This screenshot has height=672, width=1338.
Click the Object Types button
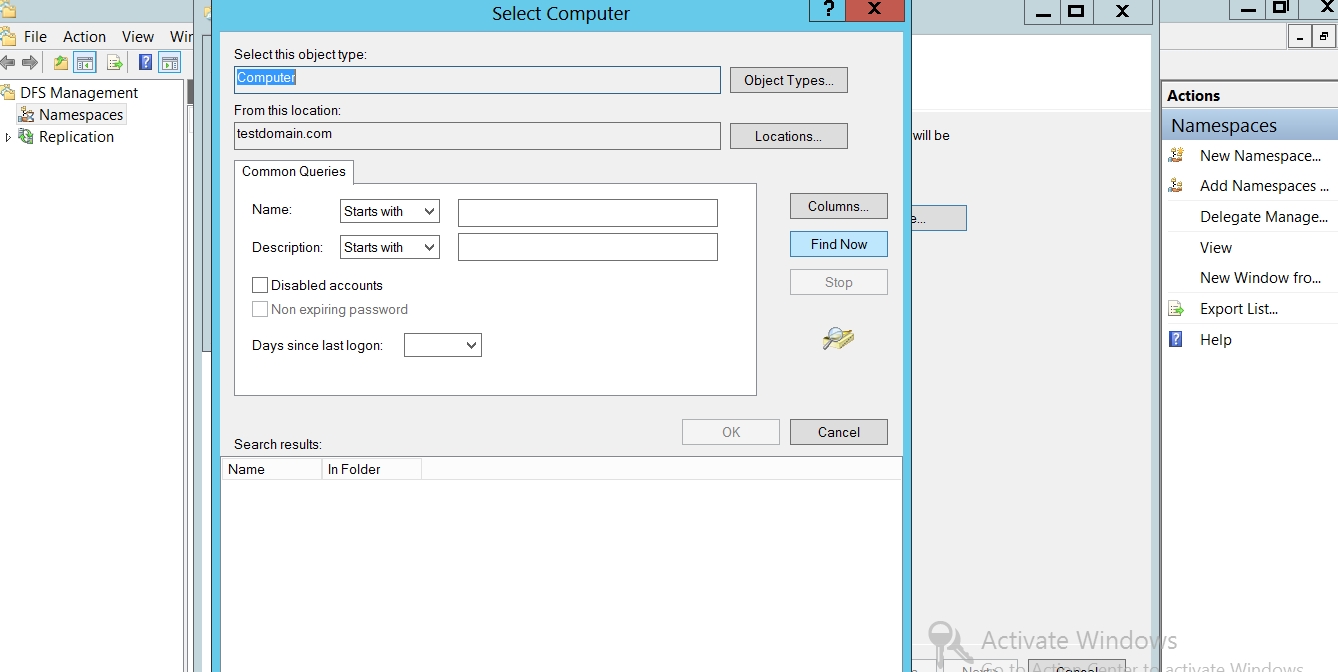(x=788, y=80)
